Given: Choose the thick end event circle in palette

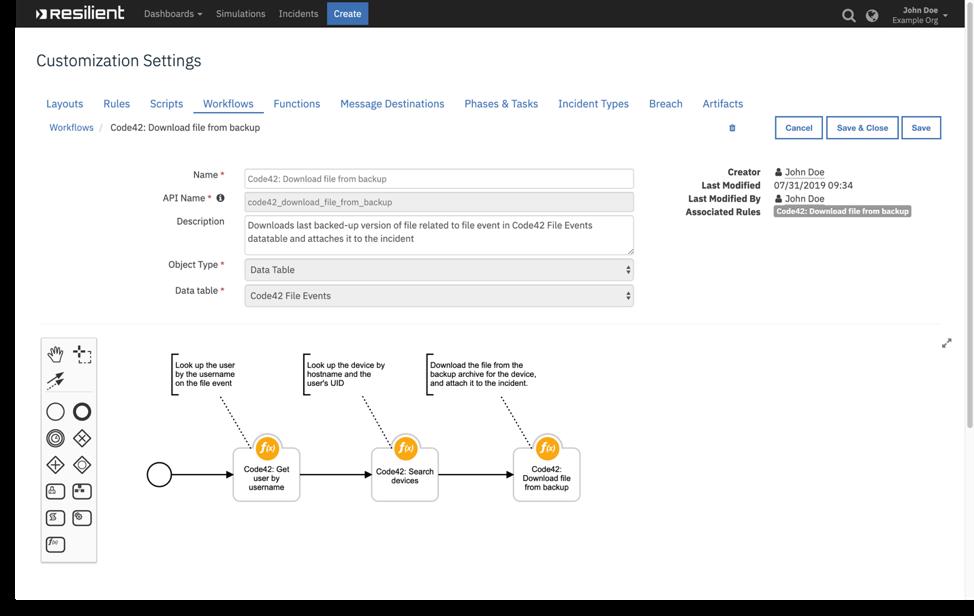Looking at the screenshot, I should (x=82, y=412).
